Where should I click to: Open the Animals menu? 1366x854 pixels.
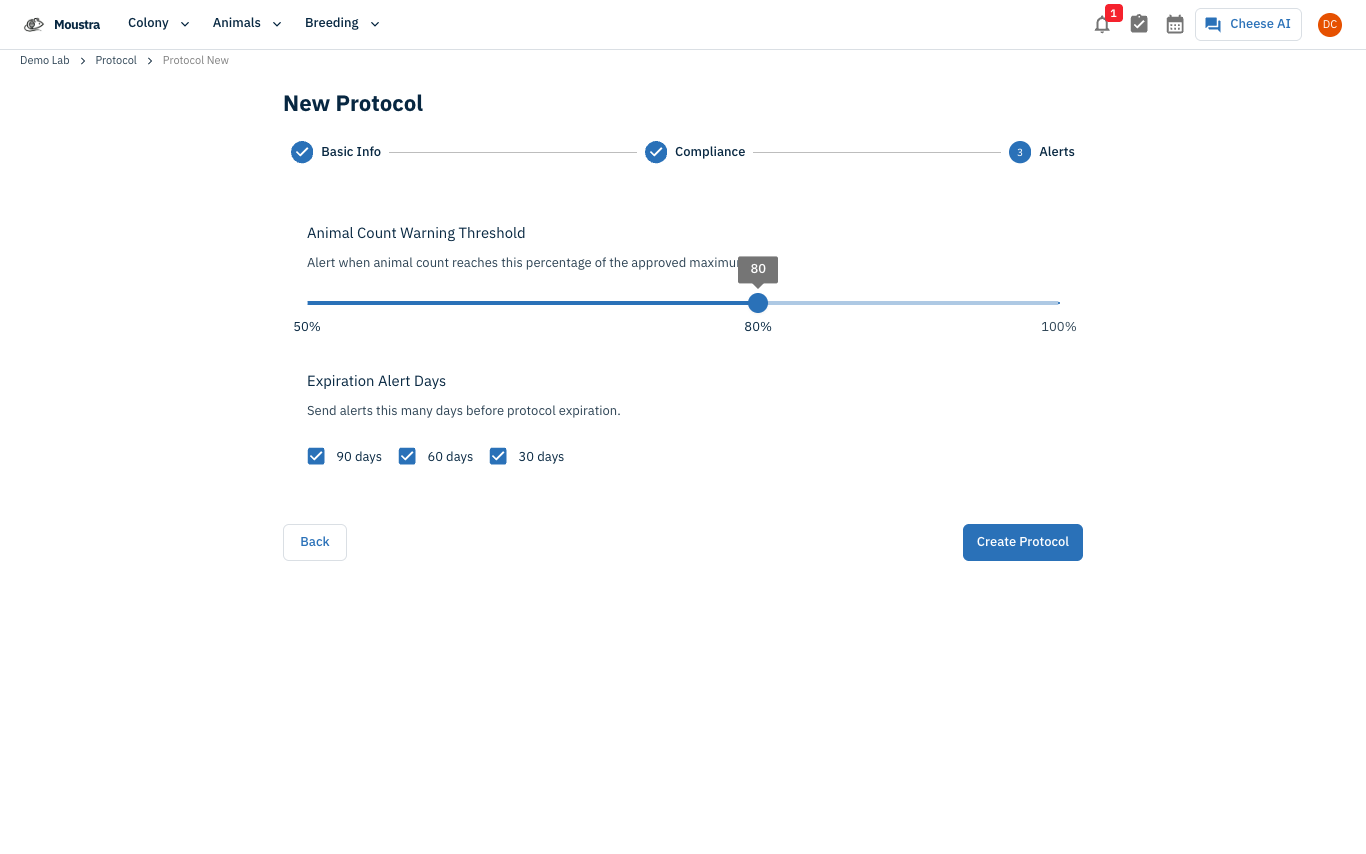[247, 23]
